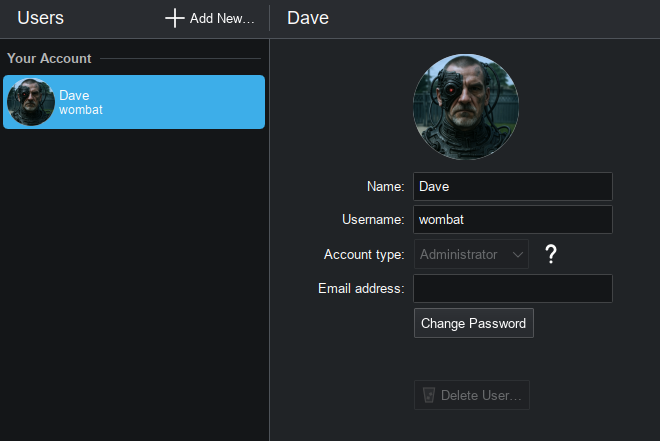Click the Your Account section header

pyautogui.click(x=49, y=59)
